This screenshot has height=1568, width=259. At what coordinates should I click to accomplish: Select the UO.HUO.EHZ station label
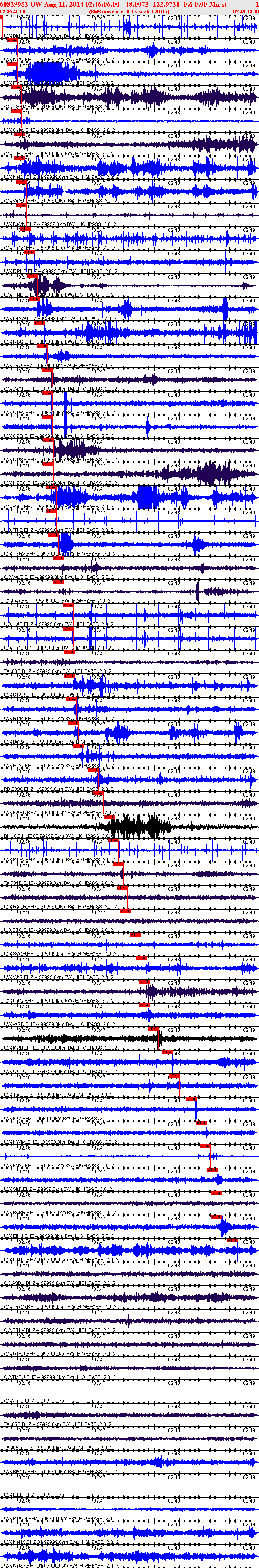coord(60,625)
